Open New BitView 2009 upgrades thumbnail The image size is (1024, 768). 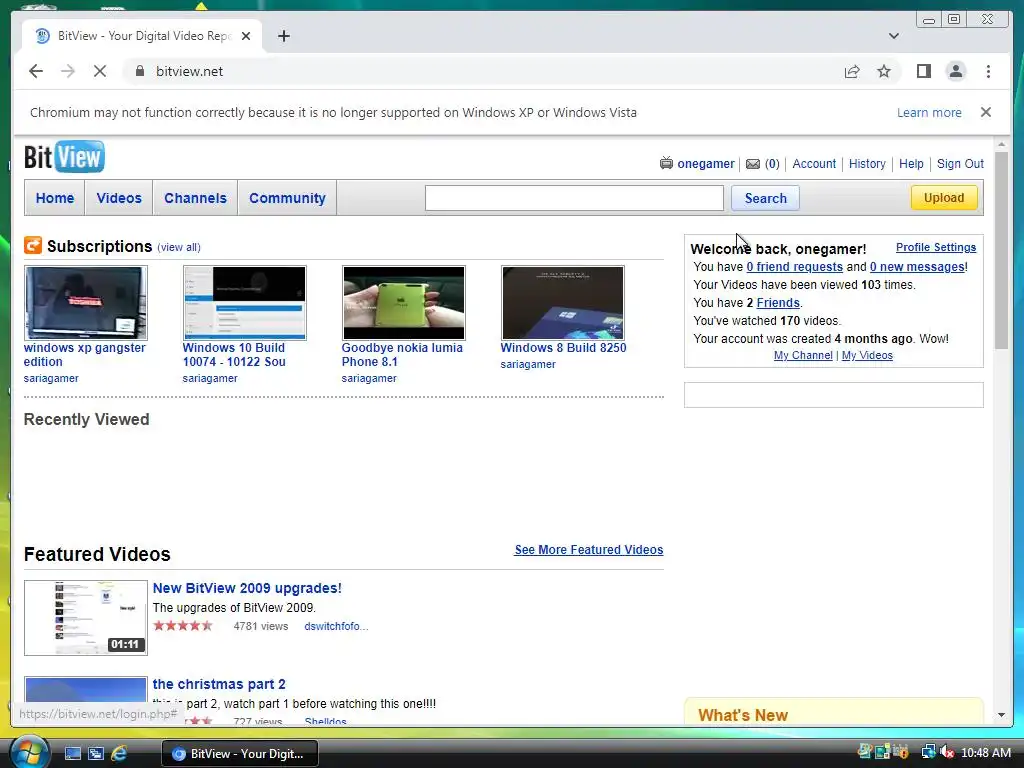[x=86, y=618]
